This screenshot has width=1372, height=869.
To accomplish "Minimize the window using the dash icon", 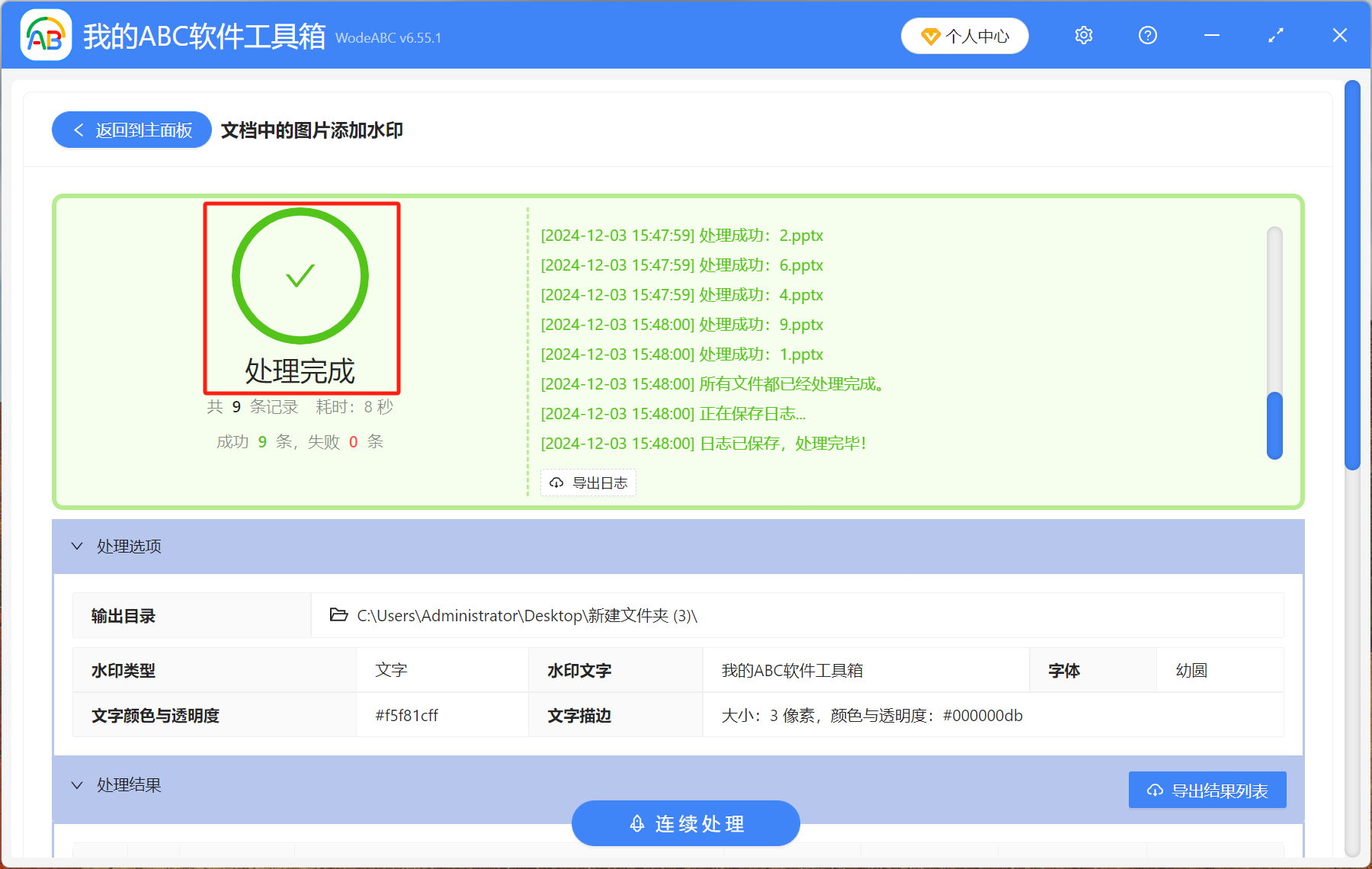I will coord(1211,35).
